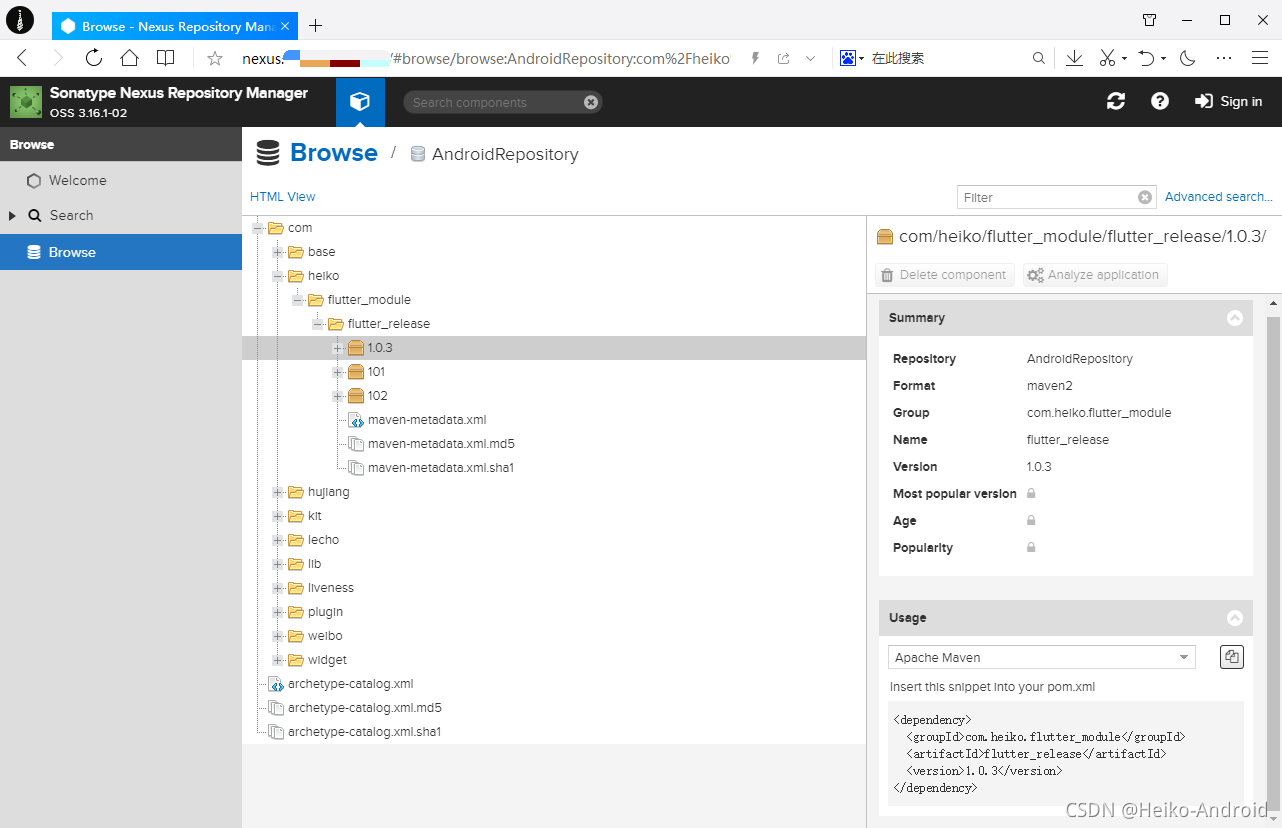Reload the browser page
This screenshot has width=1282, height=828.
point(94,58)
